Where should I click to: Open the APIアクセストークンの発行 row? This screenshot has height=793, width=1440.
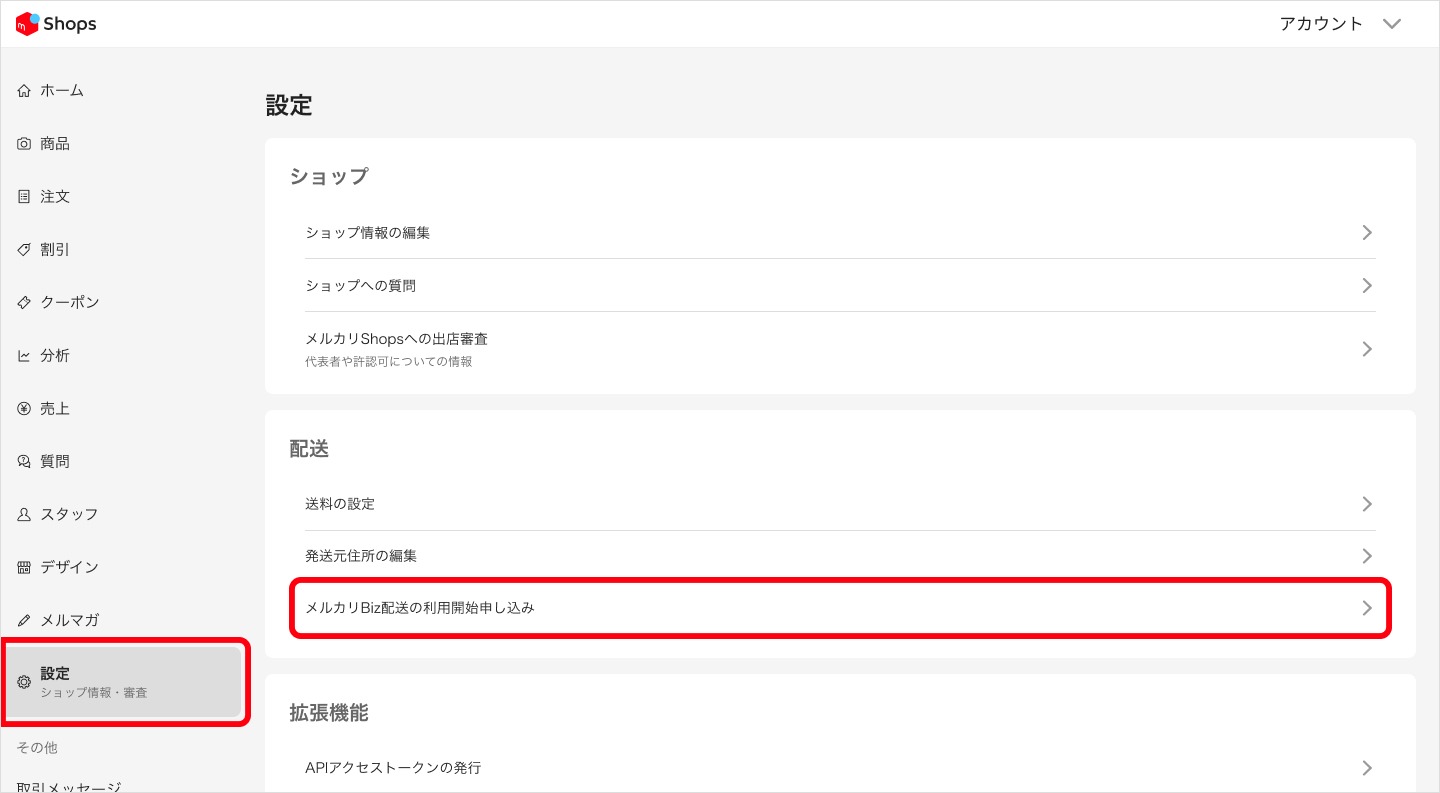click(393, 768)
